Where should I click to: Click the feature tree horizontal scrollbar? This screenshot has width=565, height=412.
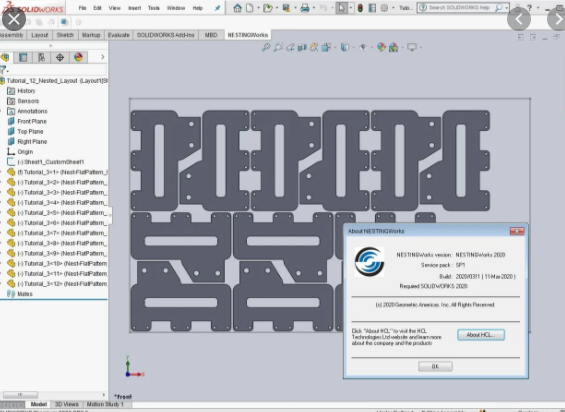click(x=20, y=395)
